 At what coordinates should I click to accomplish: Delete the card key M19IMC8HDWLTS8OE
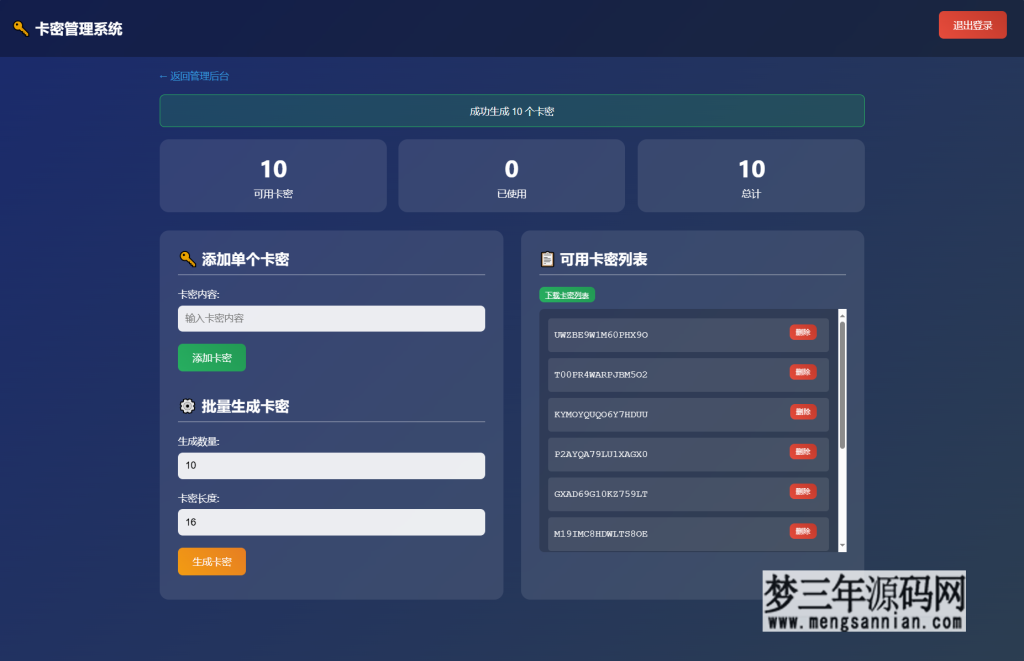coord(803,533)
